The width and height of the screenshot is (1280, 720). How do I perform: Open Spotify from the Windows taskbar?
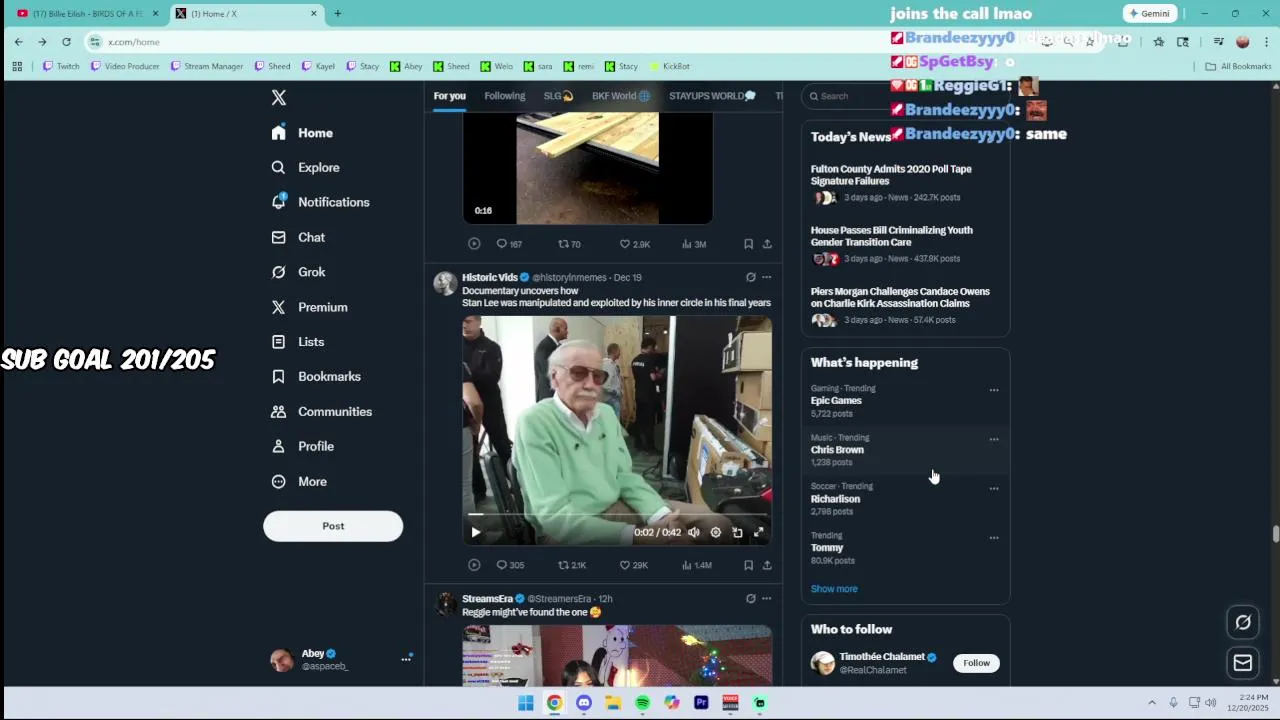click(x=642, y=703)
